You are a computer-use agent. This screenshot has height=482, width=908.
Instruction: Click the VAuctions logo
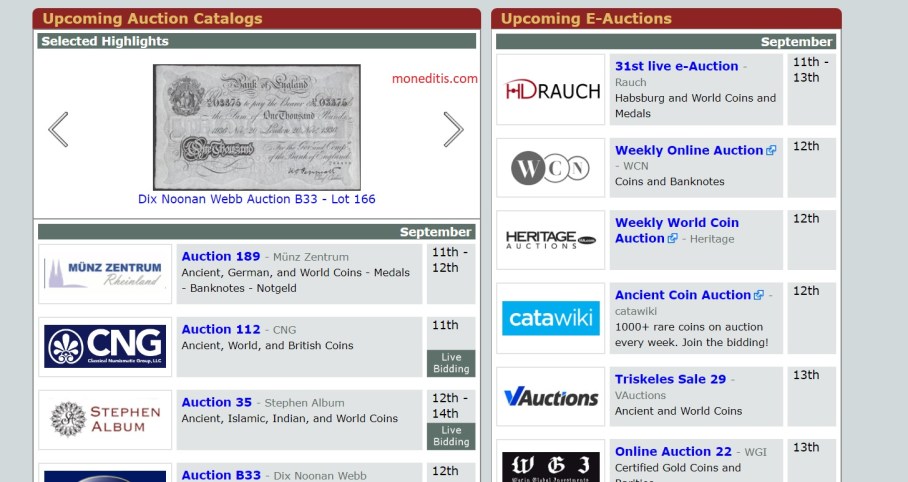click(551, 397)
